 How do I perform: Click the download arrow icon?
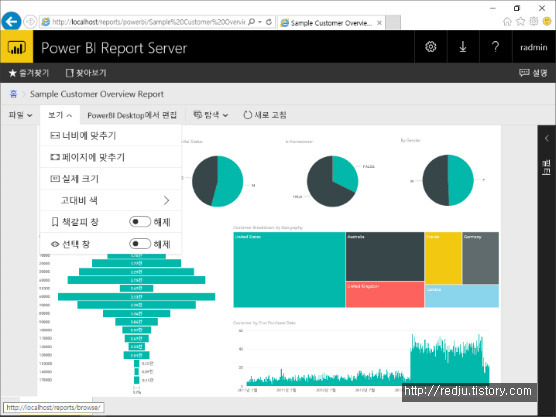[463, 47]
